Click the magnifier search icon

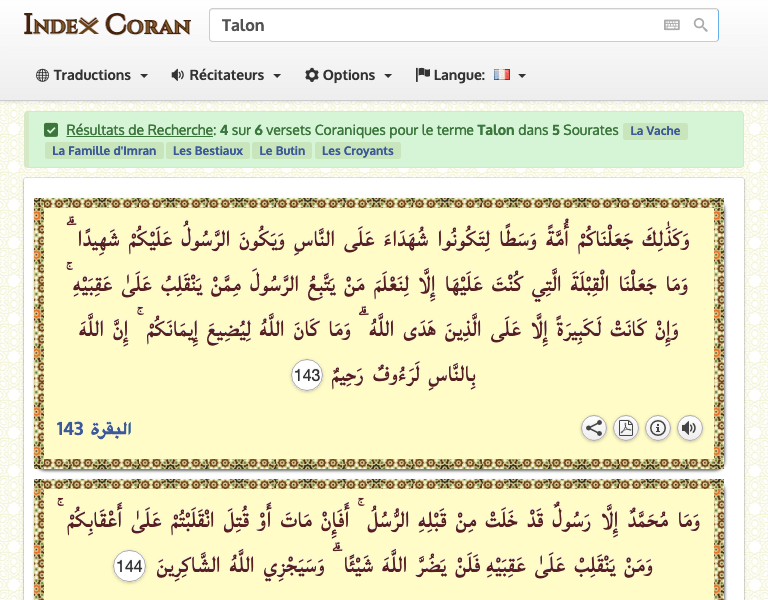pyautogui.click(x=701, y=25)
